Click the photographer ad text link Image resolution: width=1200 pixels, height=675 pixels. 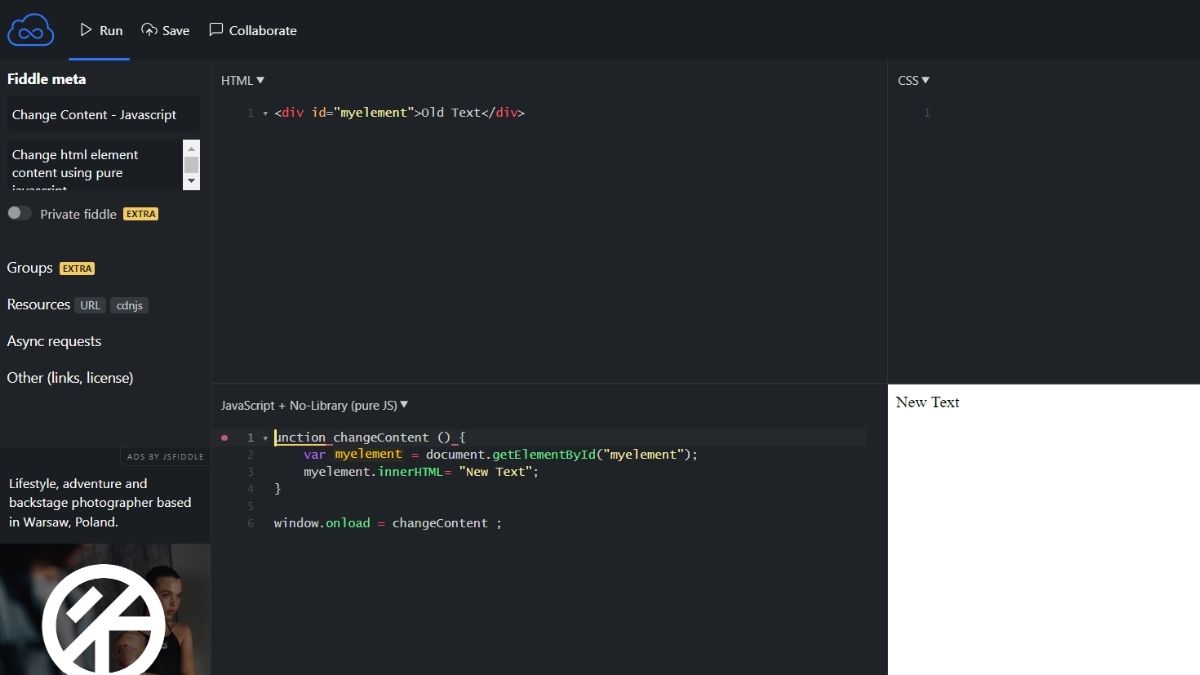click(x=100, y=503)
